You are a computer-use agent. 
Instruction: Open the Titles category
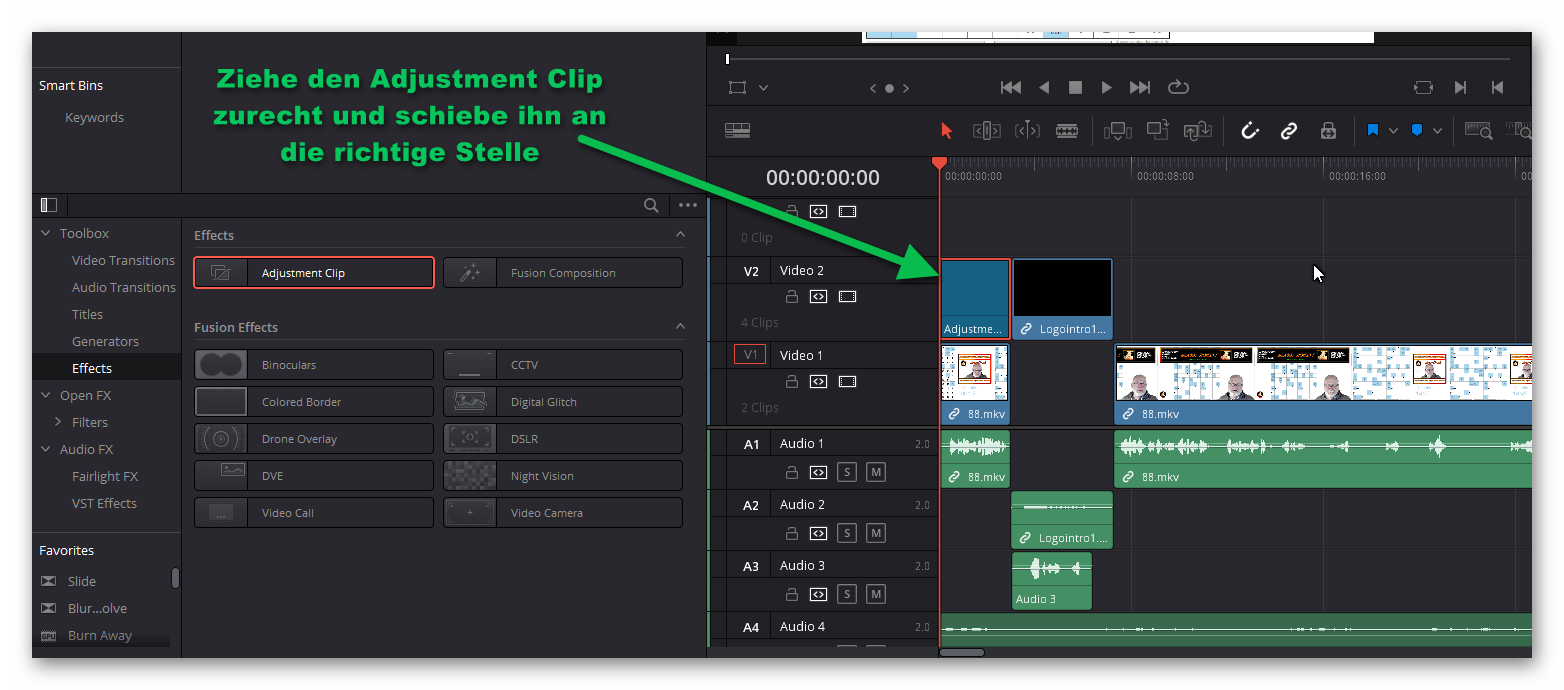[87, 314]
